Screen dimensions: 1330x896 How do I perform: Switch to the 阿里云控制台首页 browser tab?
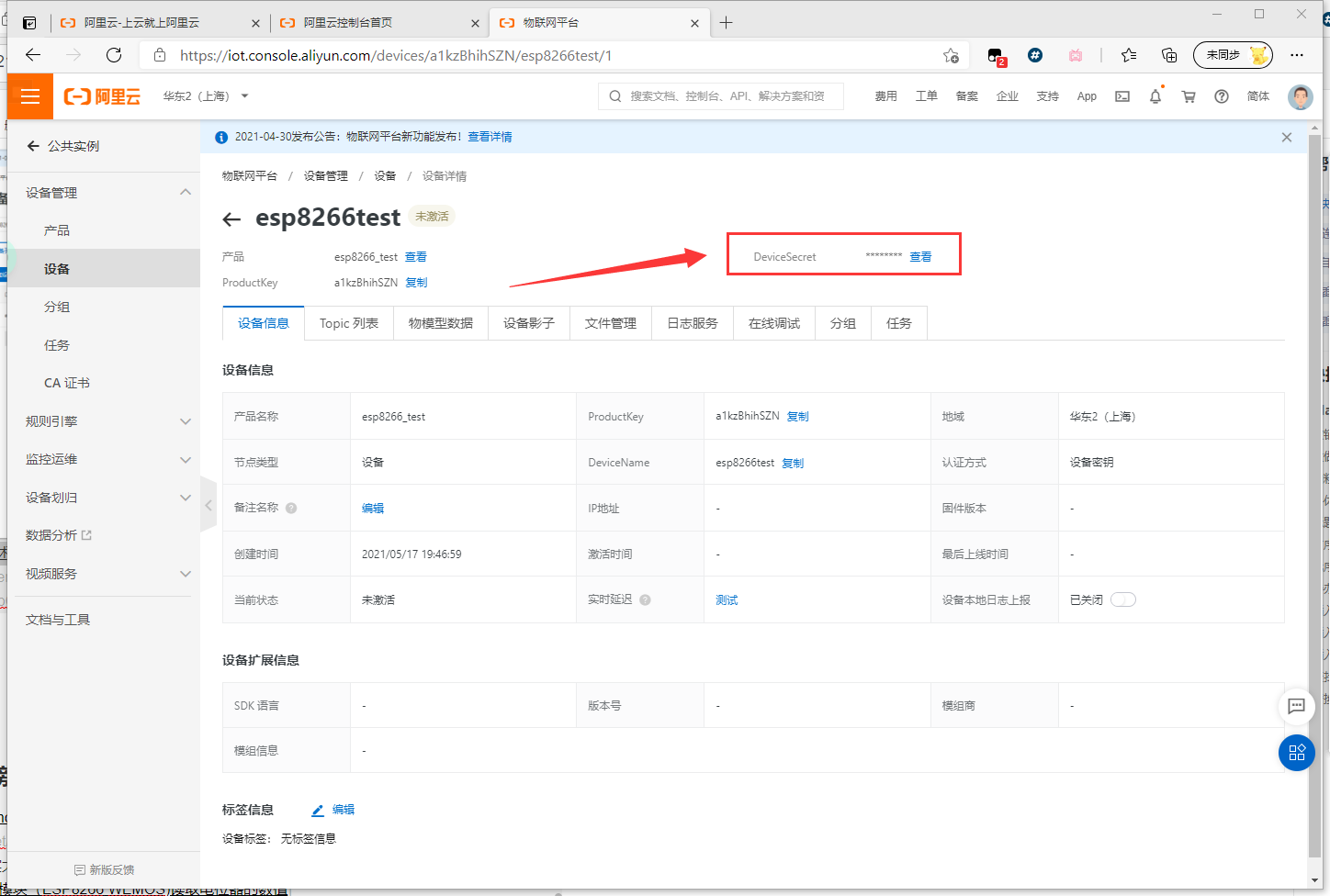tap(378, 23)
